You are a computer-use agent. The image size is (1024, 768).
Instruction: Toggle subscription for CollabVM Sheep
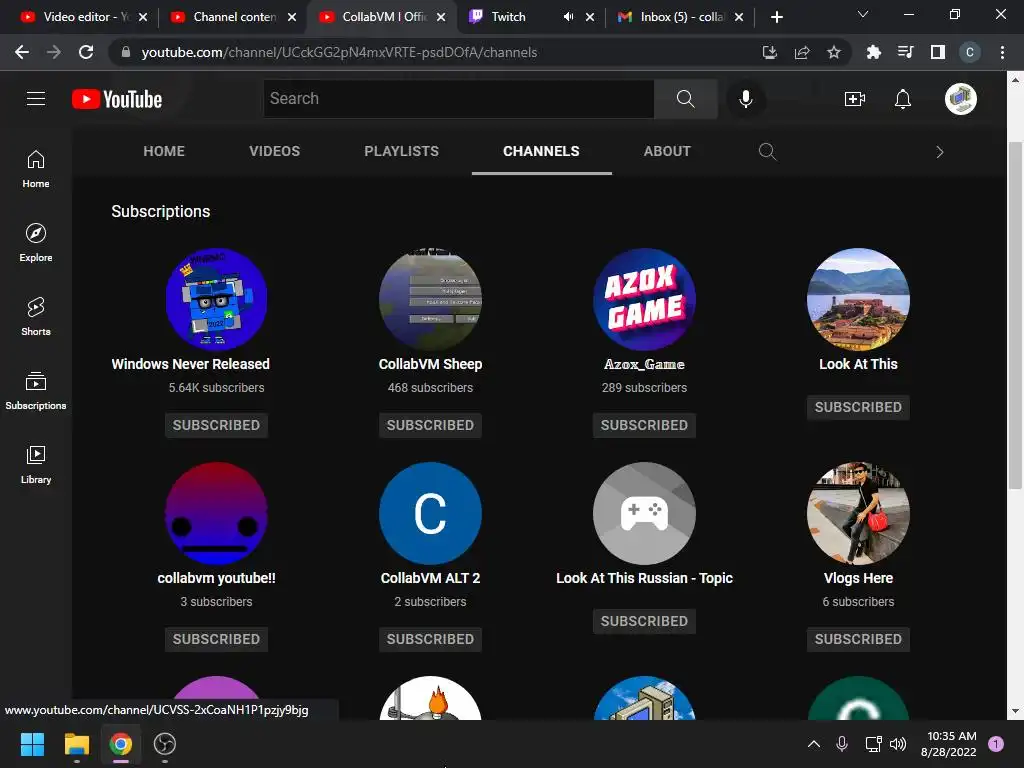430,425
